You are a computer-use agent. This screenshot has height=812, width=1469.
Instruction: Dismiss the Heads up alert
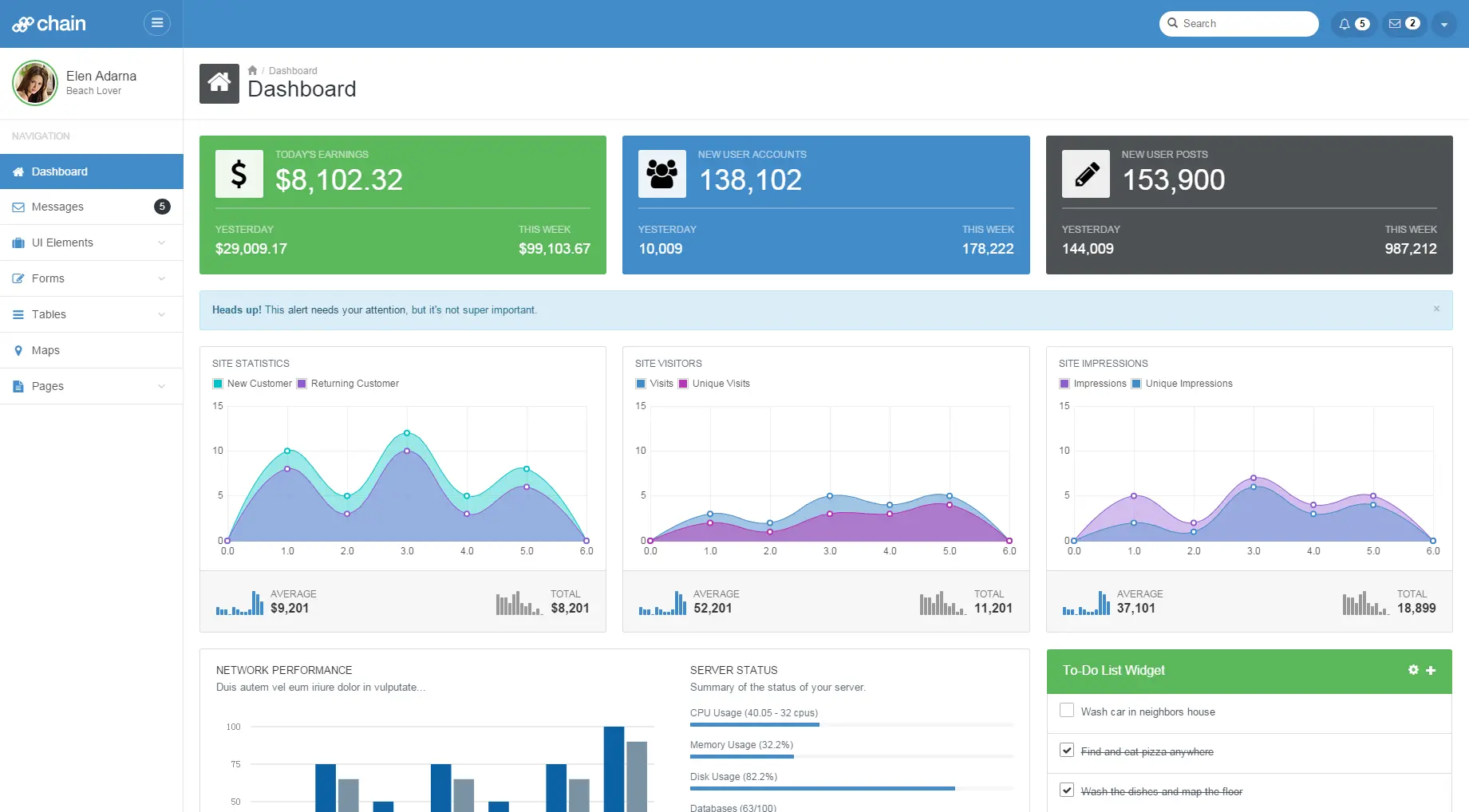1436,309
